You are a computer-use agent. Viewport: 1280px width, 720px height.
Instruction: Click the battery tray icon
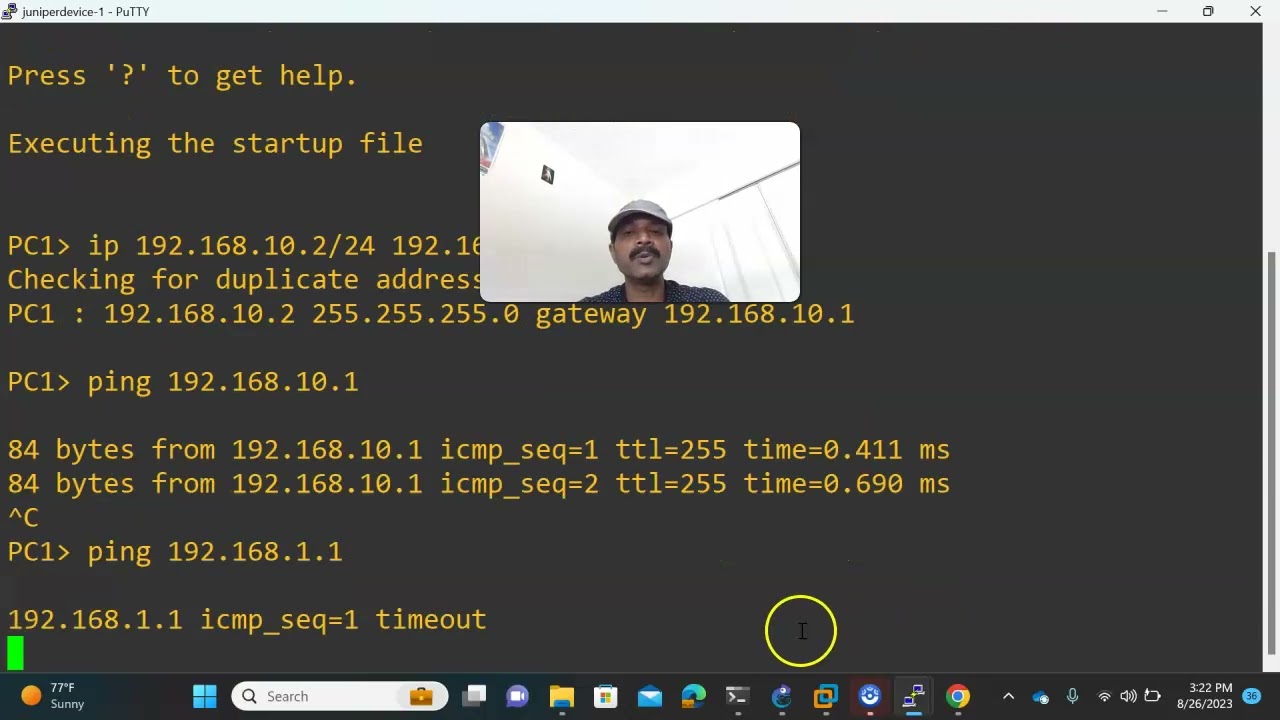(1152, 696)
